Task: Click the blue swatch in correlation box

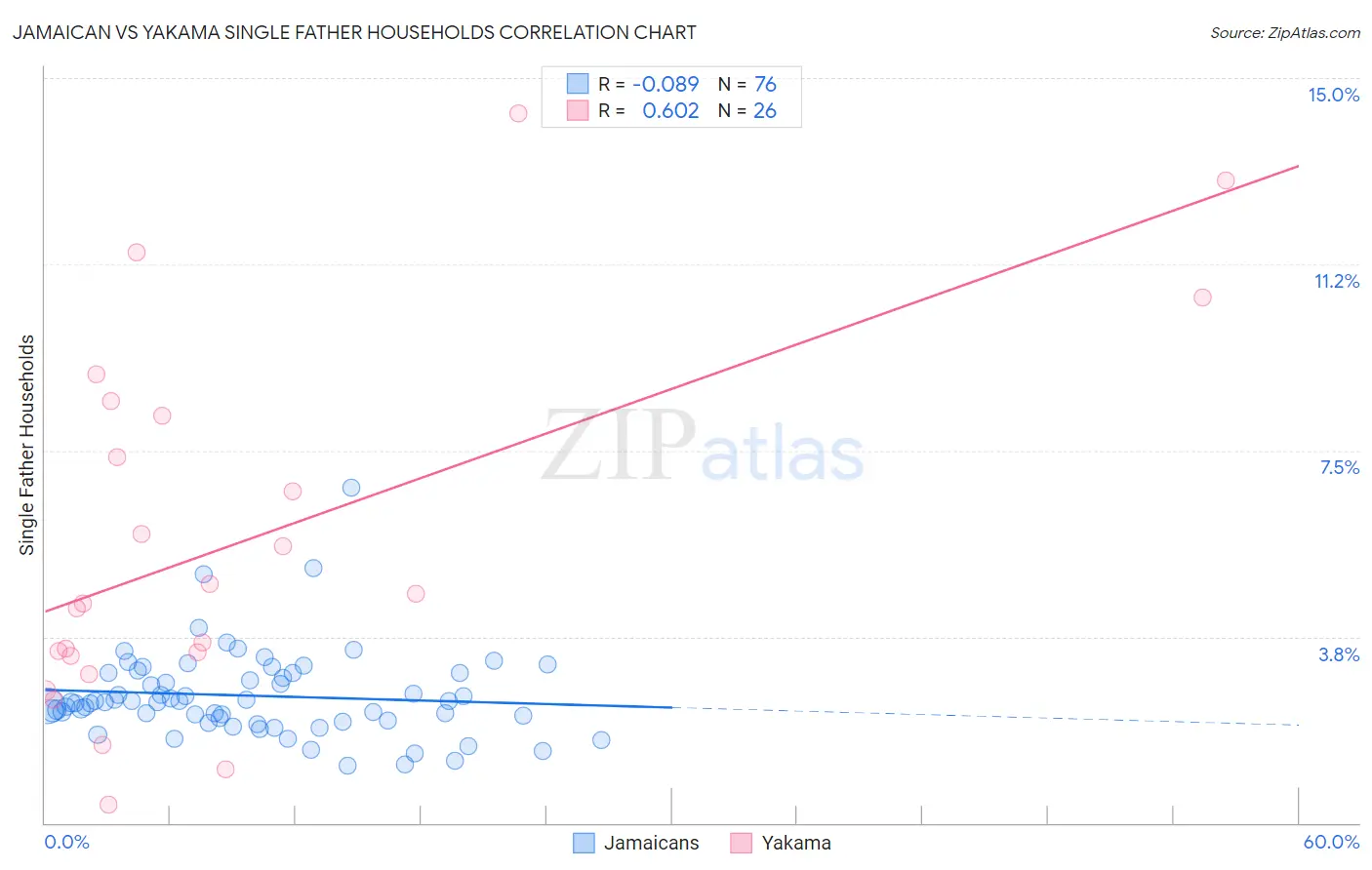Action: coord(578,84)
